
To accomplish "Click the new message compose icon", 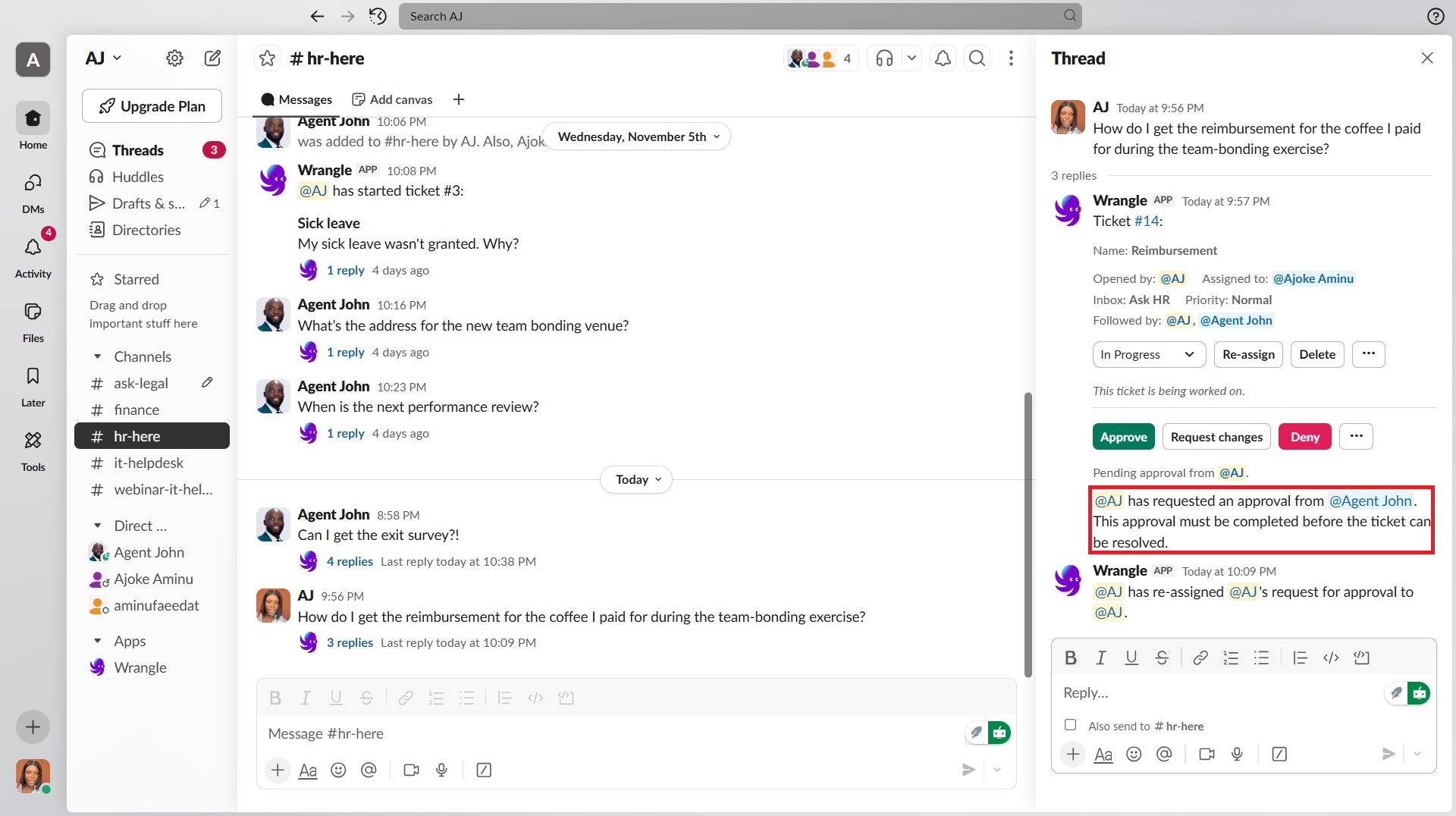I will click(212, 58).
